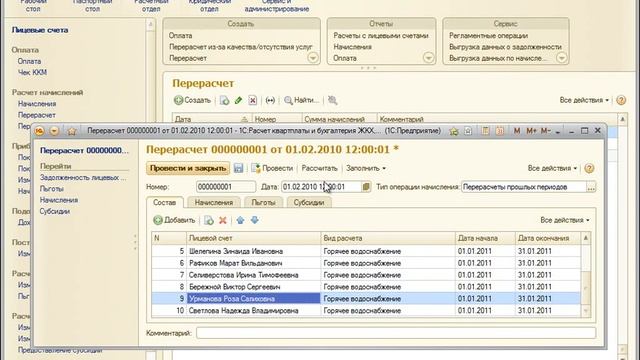Click the 'Комментарий' input field
Screen dimensions: 640x360
[396, 333]
